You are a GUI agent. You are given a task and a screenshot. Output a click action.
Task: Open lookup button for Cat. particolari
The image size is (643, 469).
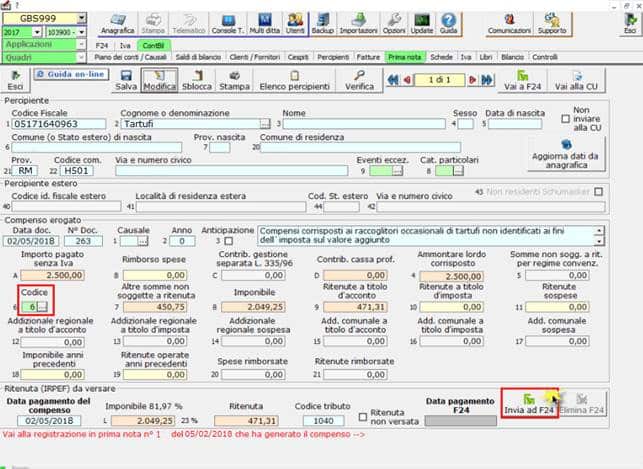pos(458,171)
